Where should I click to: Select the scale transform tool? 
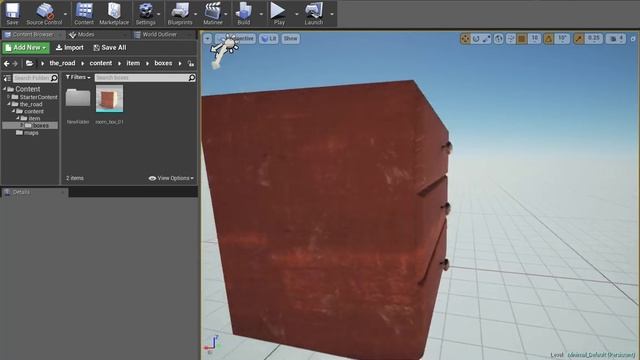tap(487, 39)
